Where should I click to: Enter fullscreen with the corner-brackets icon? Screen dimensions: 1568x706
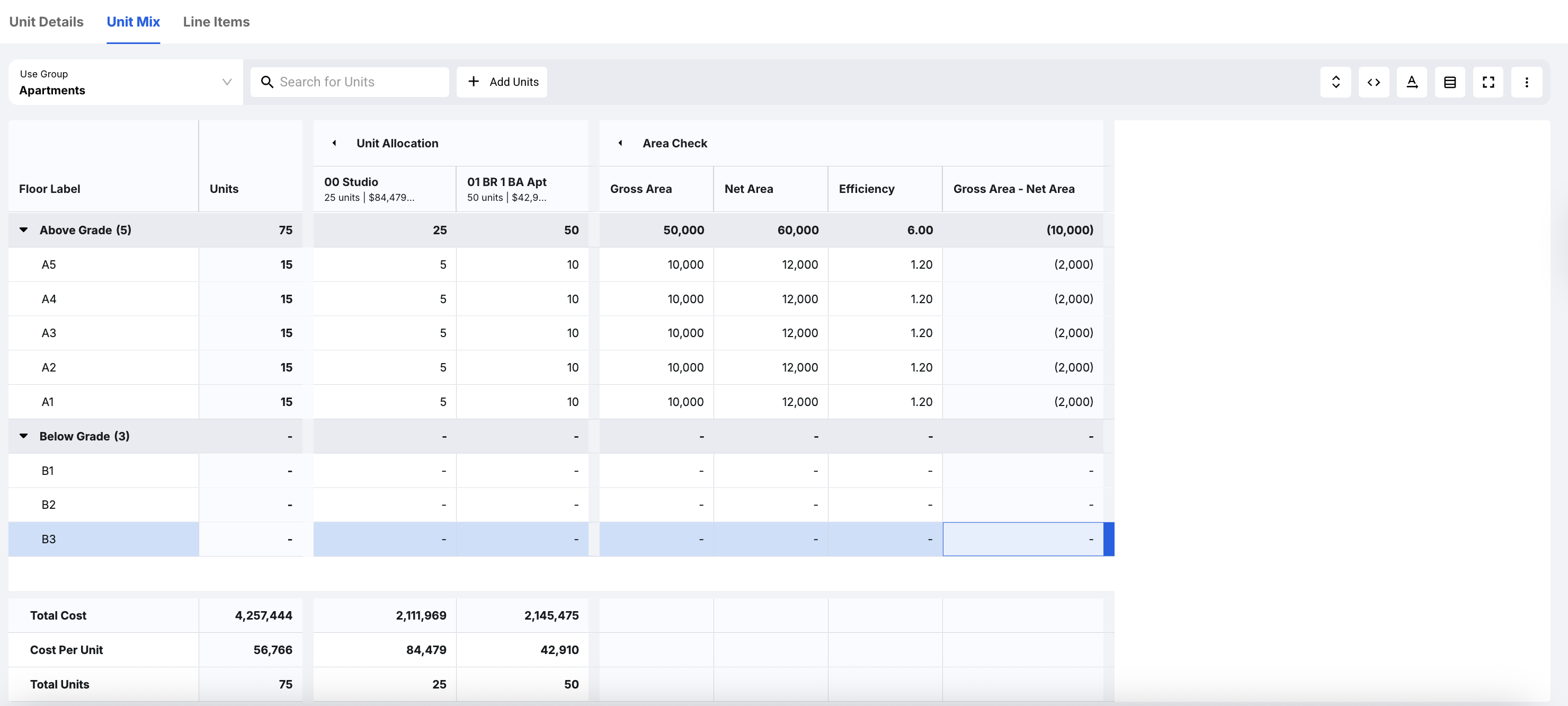click(1487, 82)
